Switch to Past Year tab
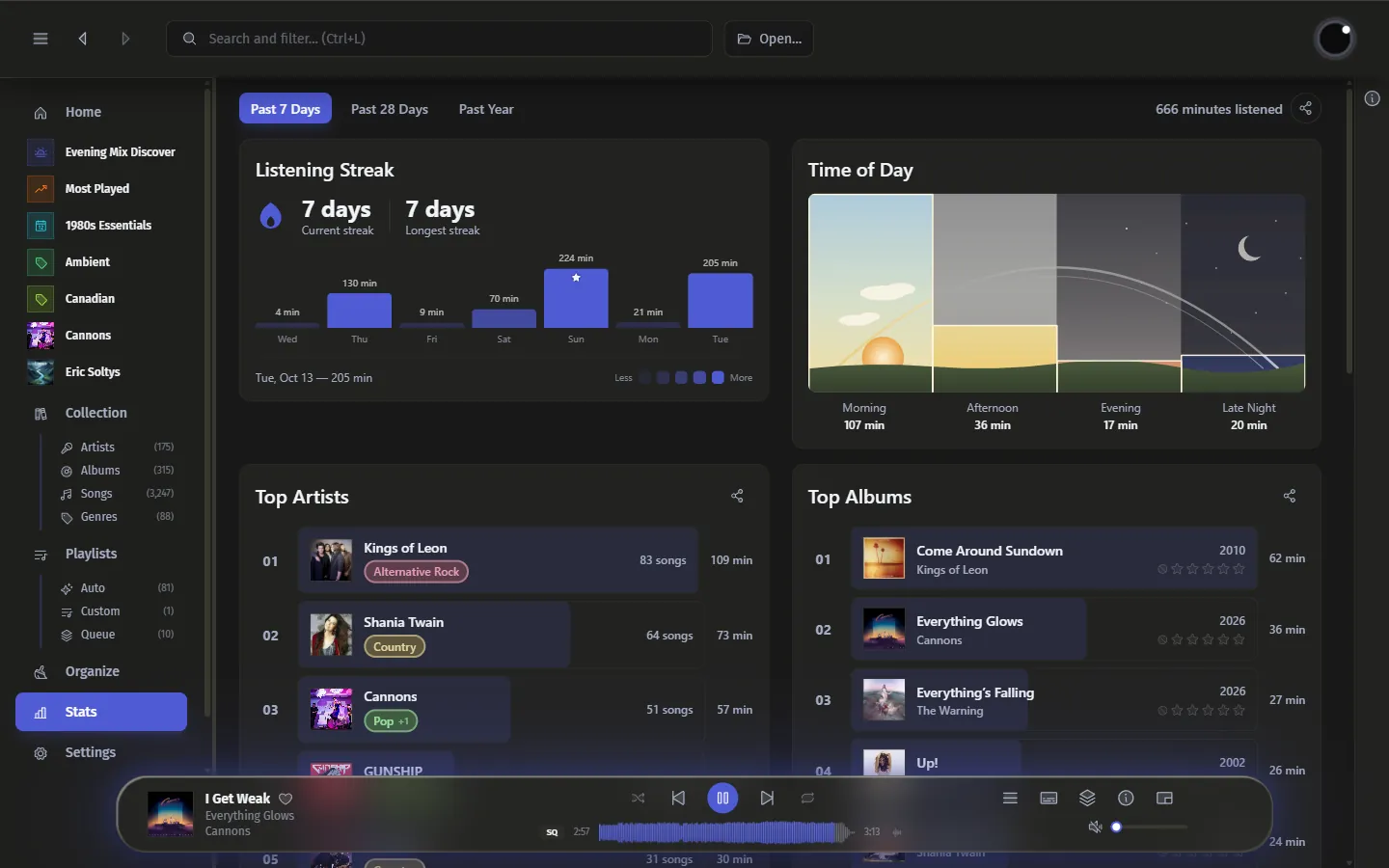 click(x=486, y=109)
